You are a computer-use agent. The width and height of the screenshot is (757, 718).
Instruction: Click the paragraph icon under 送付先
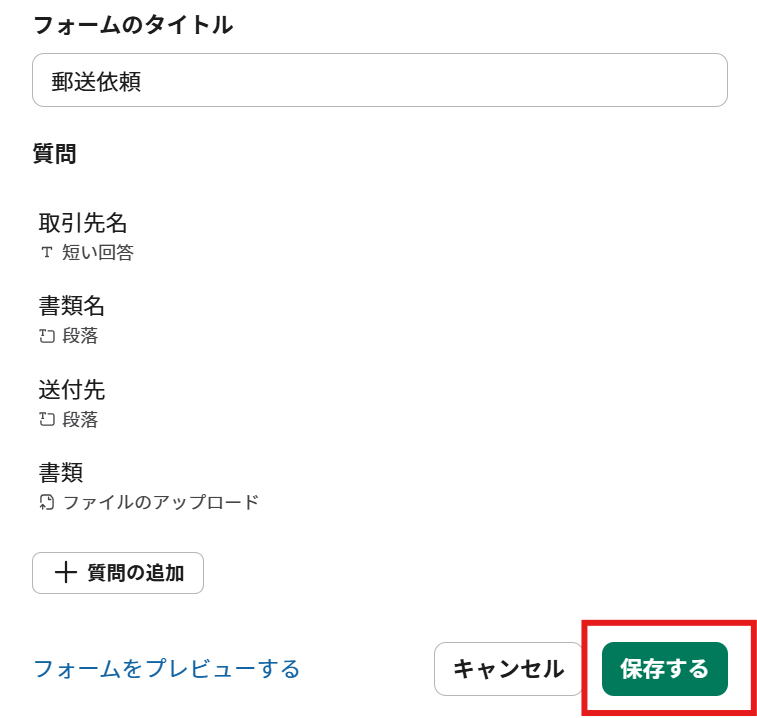pos(46,420)
